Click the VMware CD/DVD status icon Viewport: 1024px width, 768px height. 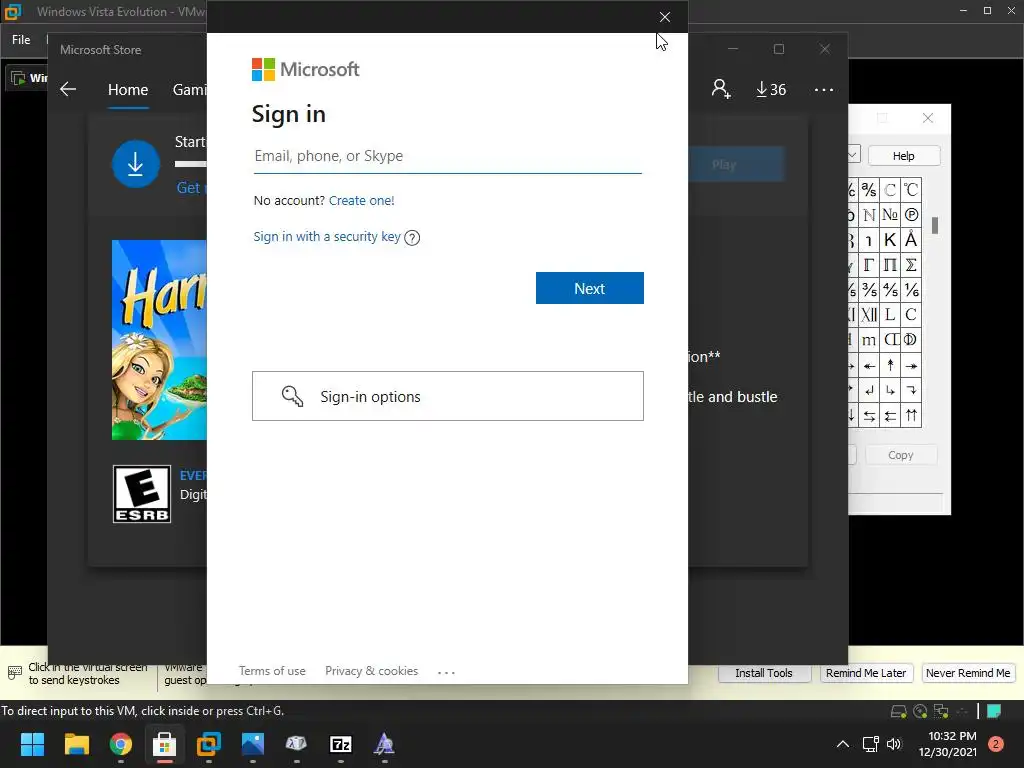click(x=920, y=711)
